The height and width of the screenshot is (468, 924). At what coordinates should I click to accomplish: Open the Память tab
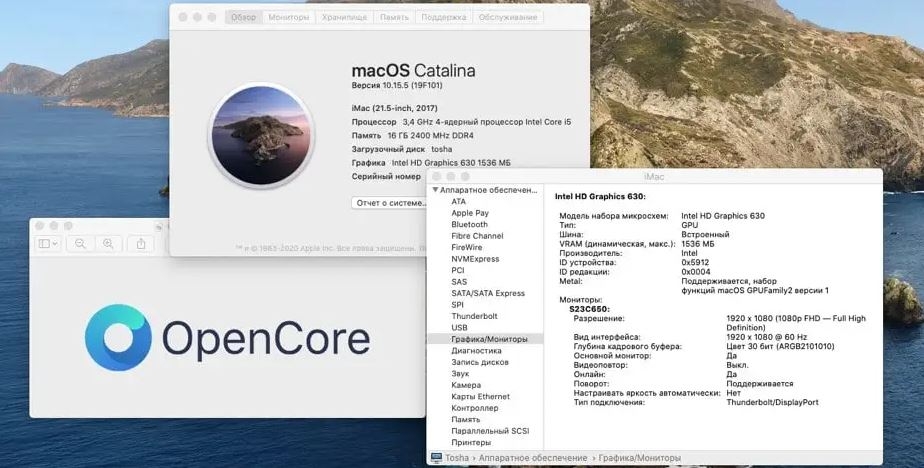point(394,17)
